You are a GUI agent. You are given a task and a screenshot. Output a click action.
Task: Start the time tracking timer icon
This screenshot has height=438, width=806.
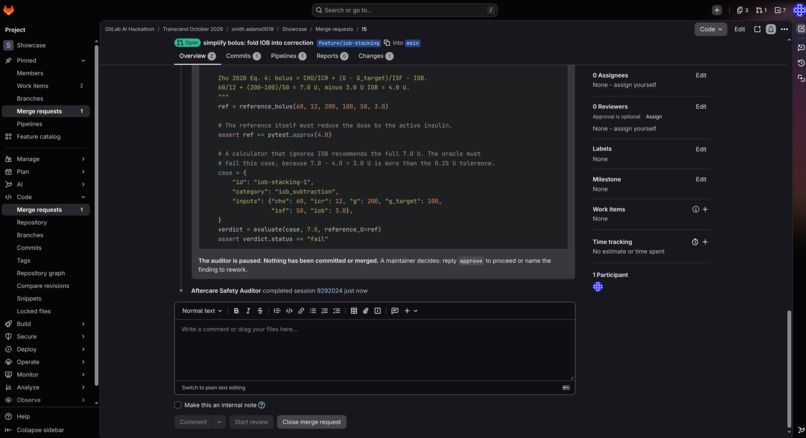click(694, 242)
